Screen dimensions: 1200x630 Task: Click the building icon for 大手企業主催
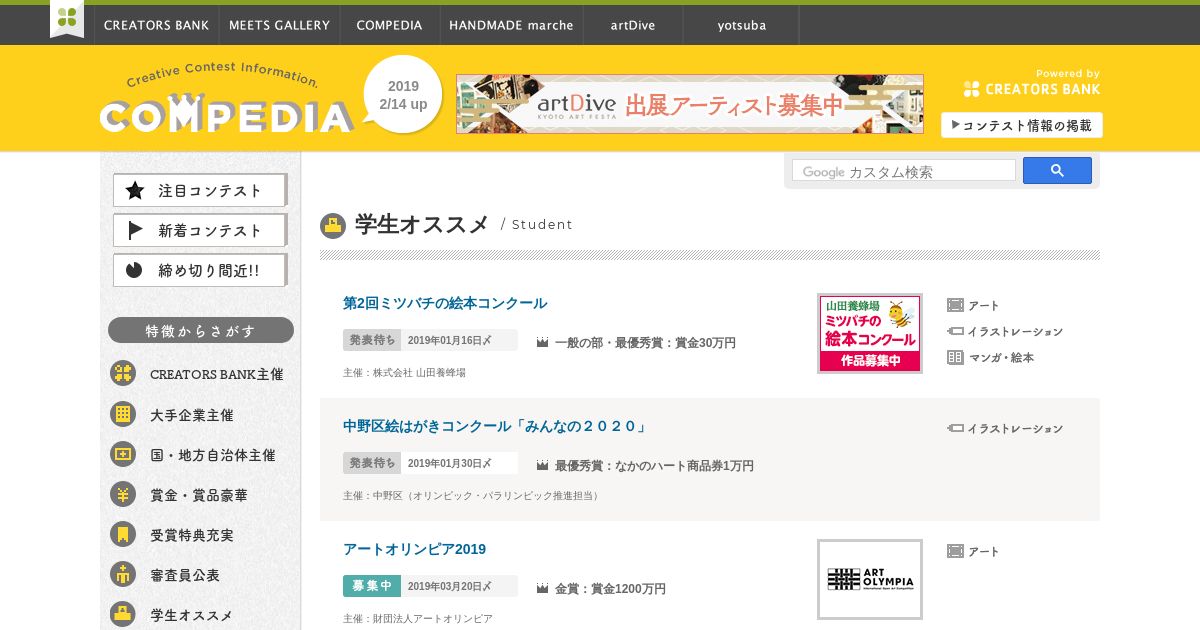point(123,413)
